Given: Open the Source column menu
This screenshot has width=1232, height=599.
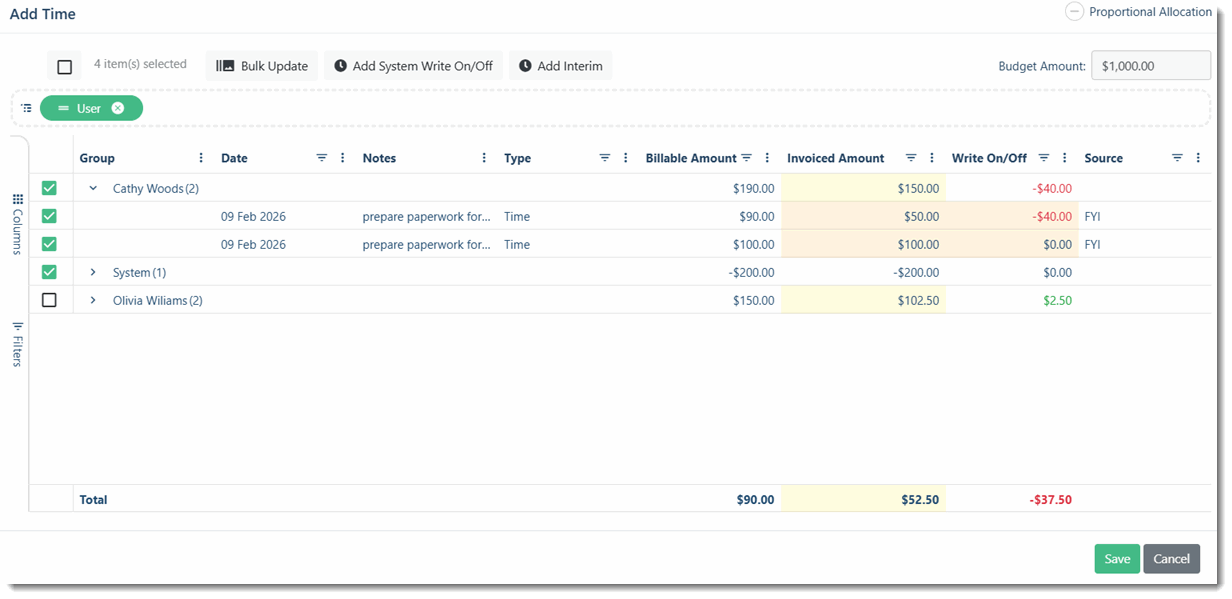Looking at the screenshot, I should [x=1198, y=158].
